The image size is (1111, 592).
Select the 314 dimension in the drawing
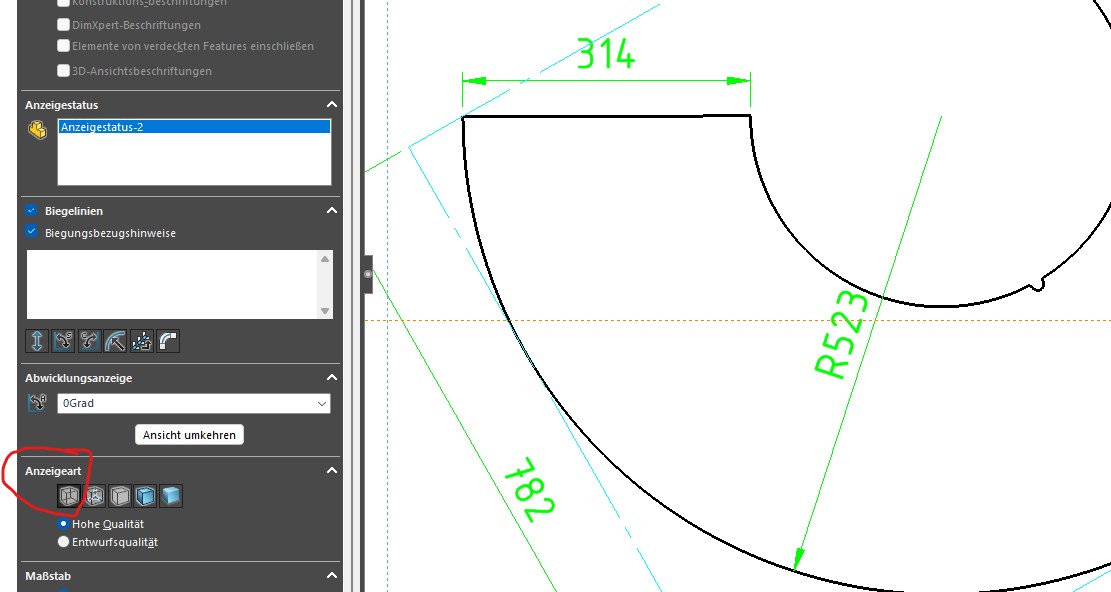point(606,54)
